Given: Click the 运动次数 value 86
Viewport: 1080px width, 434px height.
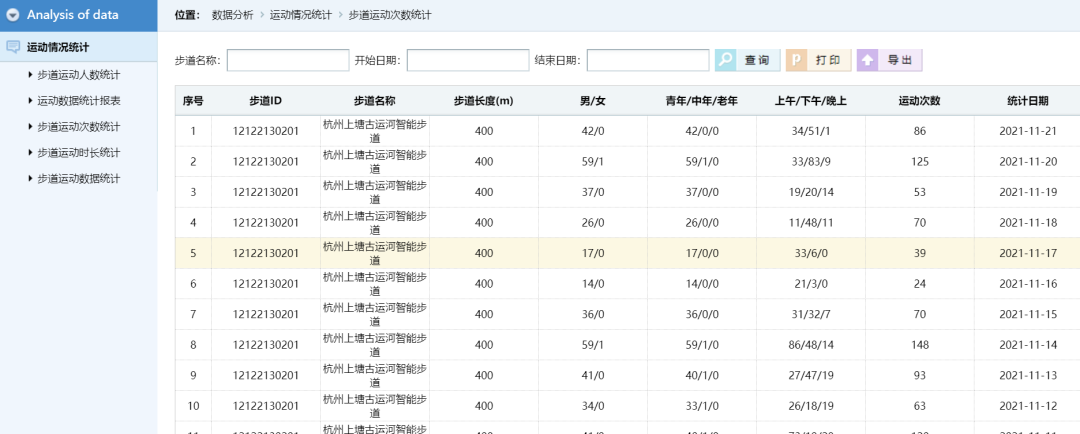Looking at the screenshot, I should pyautogui.click(x=920, y=131).
